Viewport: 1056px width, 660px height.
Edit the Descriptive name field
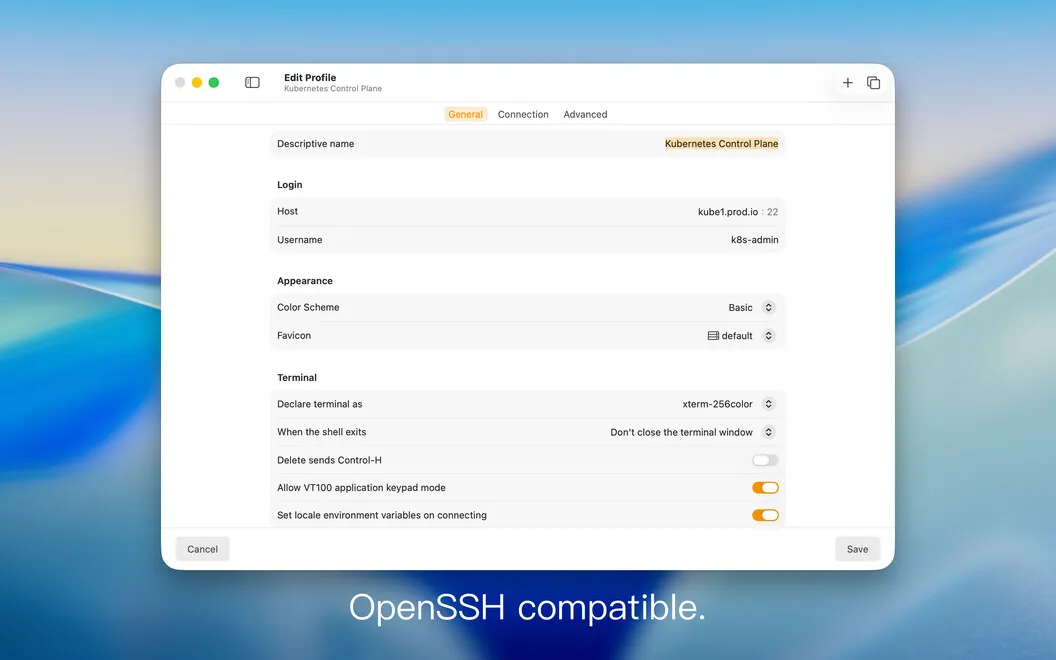[721, 143]
